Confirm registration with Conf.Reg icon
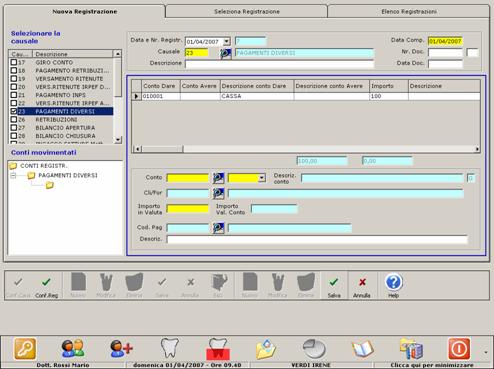The height and width of the screenshot is (369, 494). pos(46,283)
